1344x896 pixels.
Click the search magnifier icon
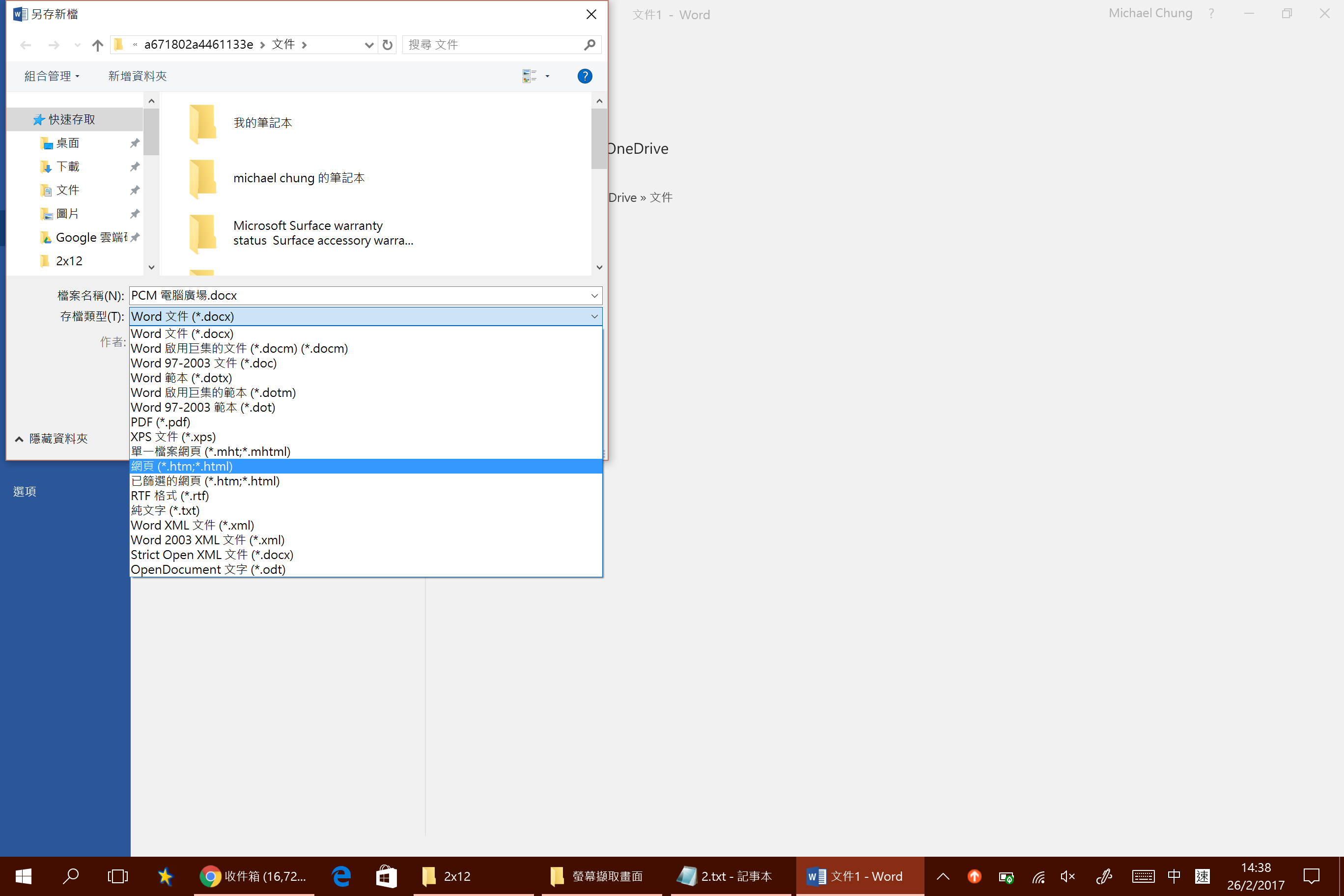589,45
